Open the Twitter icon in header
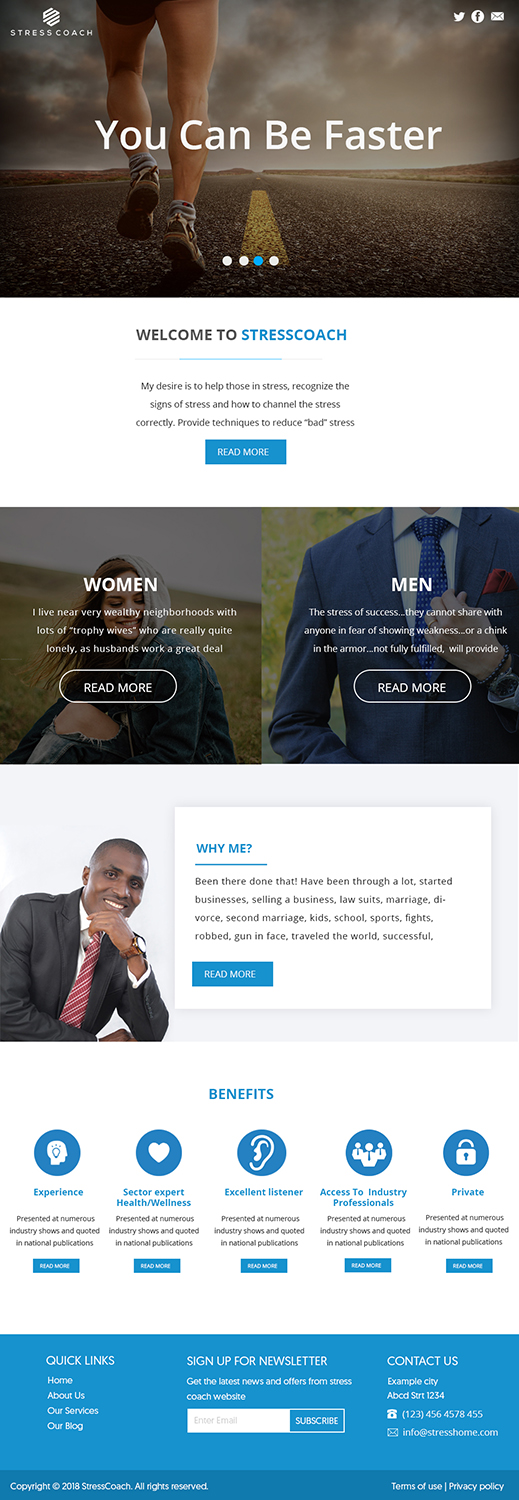The width and height of the screenshot is (519, 1500). [459, 16]
